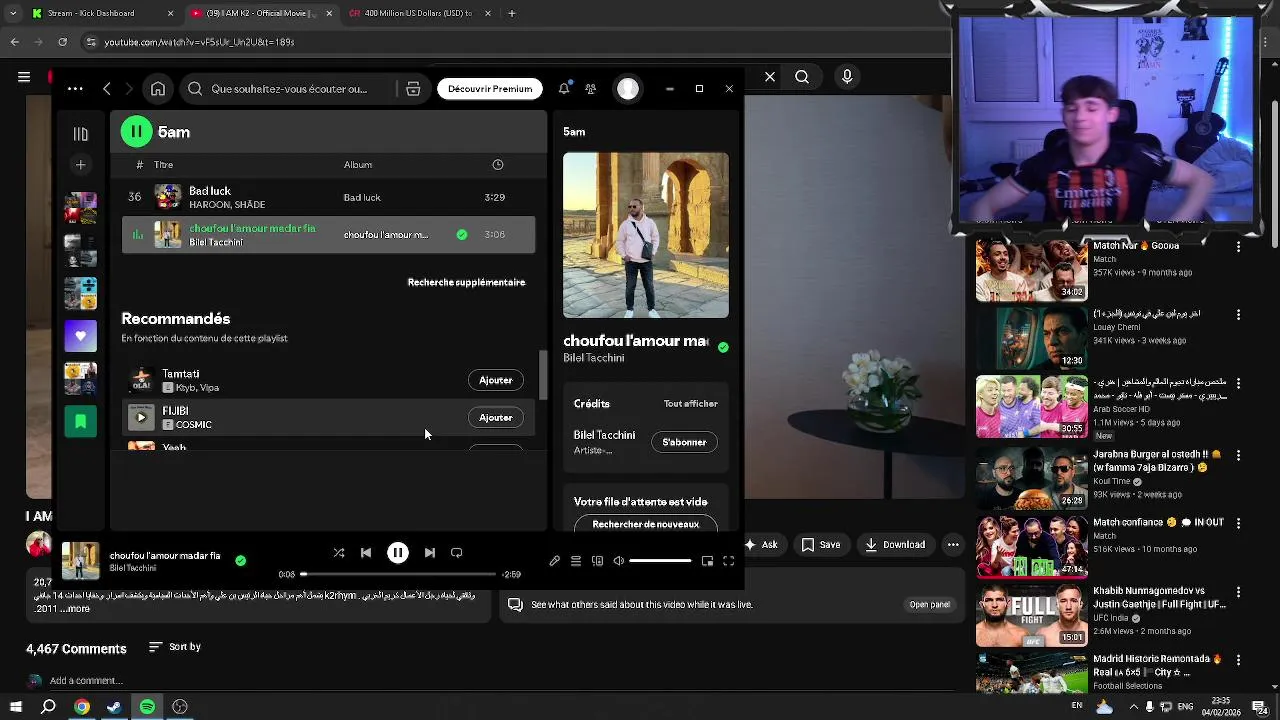Open more actions ellipsis beside Download
Viewport: 1280px width, 720px height.
click(x=953, y=545)
